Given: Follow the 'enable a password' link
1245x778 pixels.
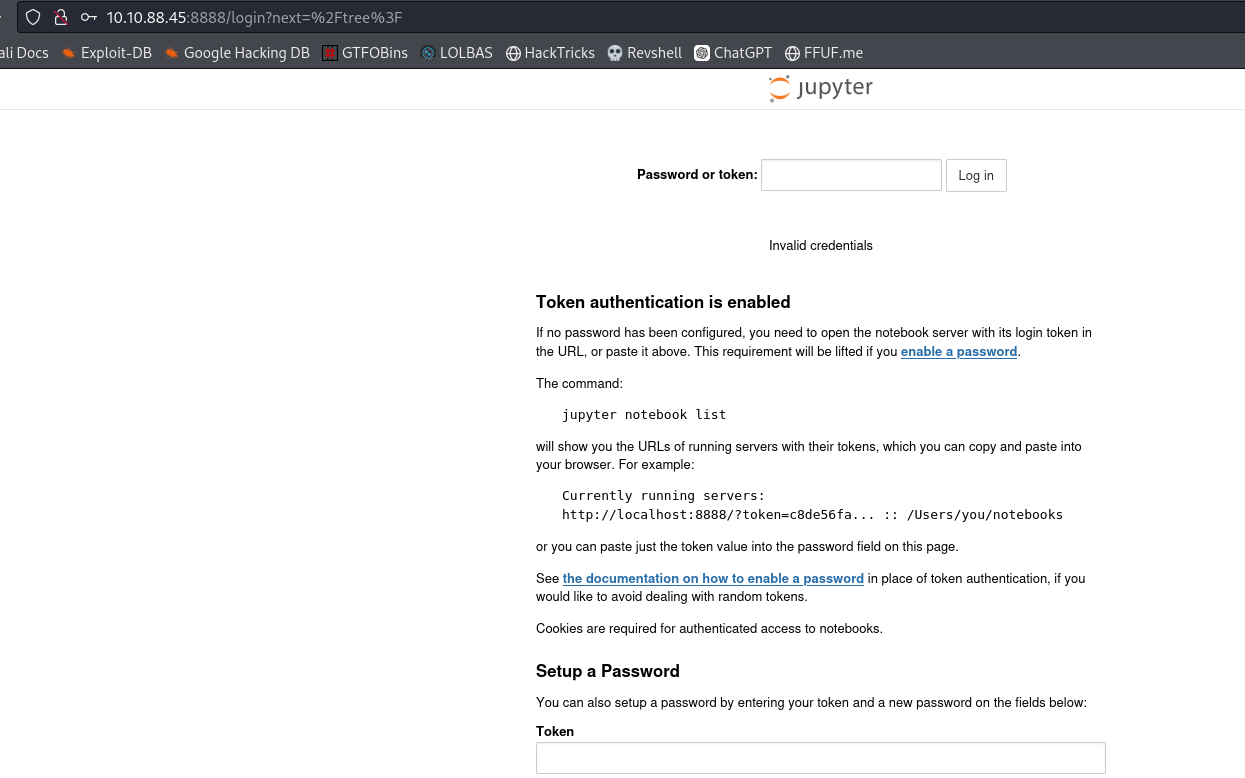Looking at the screenshot, I should pyautogui.click(x=959, y=352).
